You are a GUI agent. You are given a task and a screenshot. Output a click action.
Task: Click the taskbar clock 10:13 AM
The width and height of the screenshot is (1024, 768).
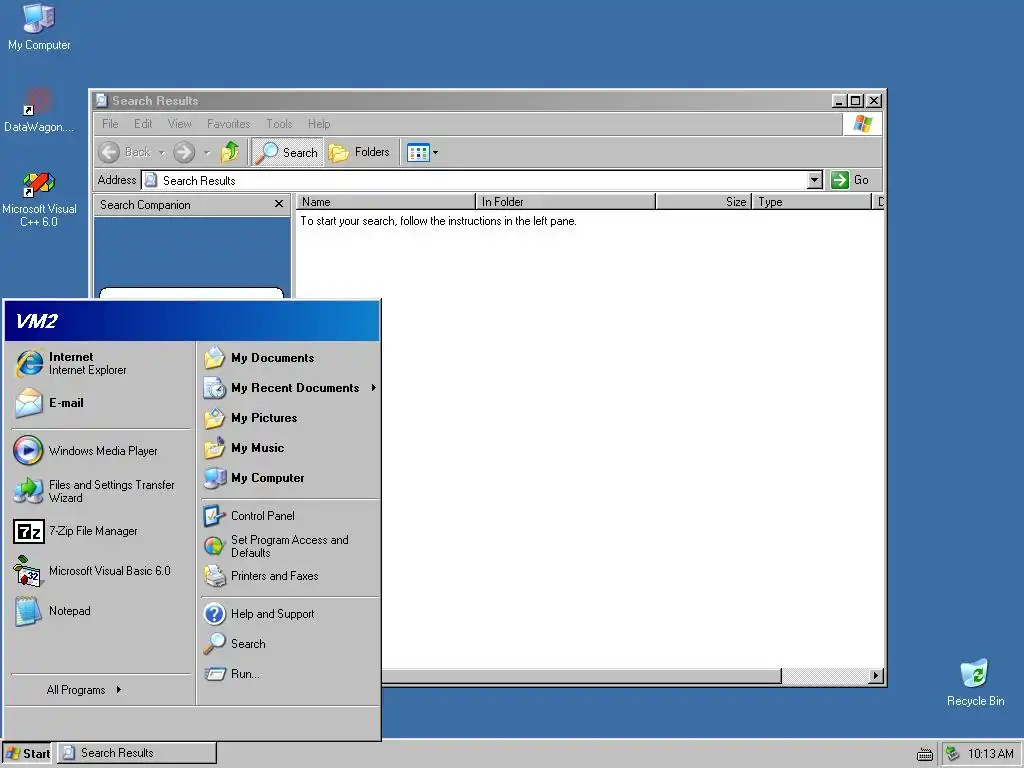(991, 754)
